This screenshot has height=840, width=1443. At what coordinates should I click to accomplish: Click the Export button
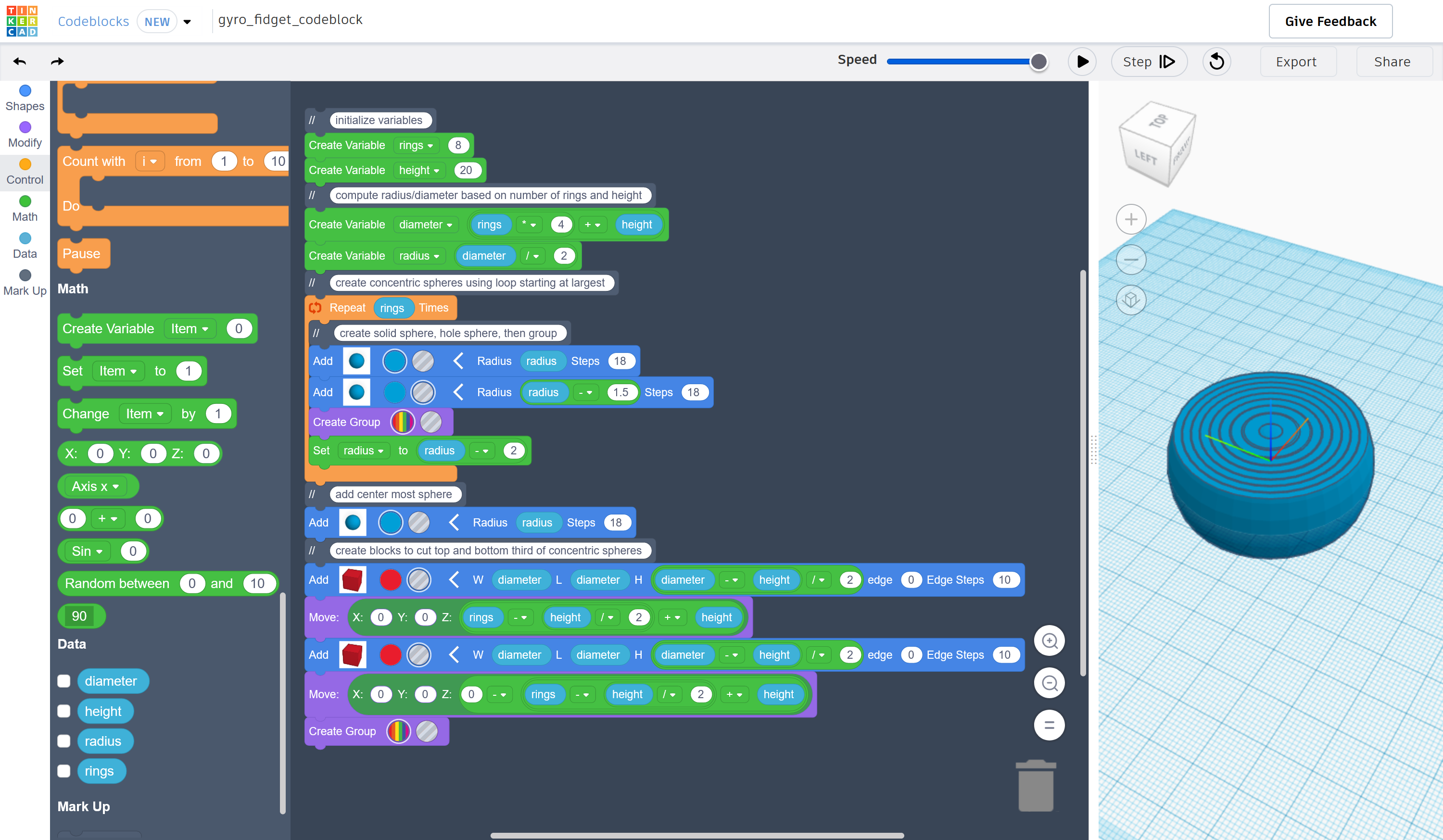click(x=1296, y=62)
